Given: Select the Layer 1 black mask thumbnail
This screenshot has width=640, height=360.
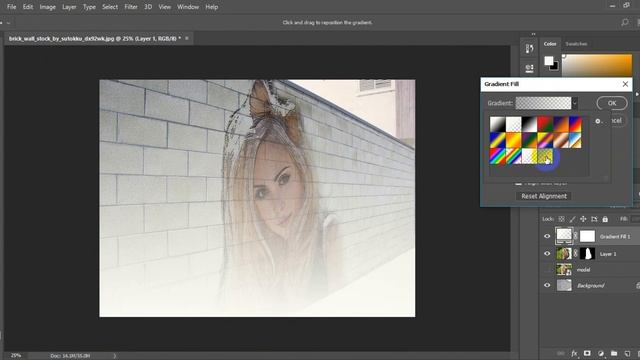Looking at the screenshot, I should click(587, 253).
